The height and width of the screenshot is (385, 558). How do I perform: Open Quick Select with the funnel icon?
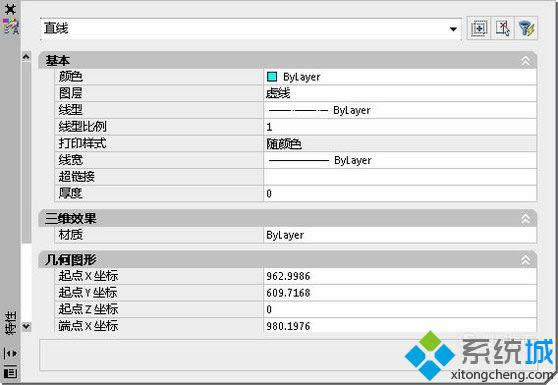pos(526,28)
